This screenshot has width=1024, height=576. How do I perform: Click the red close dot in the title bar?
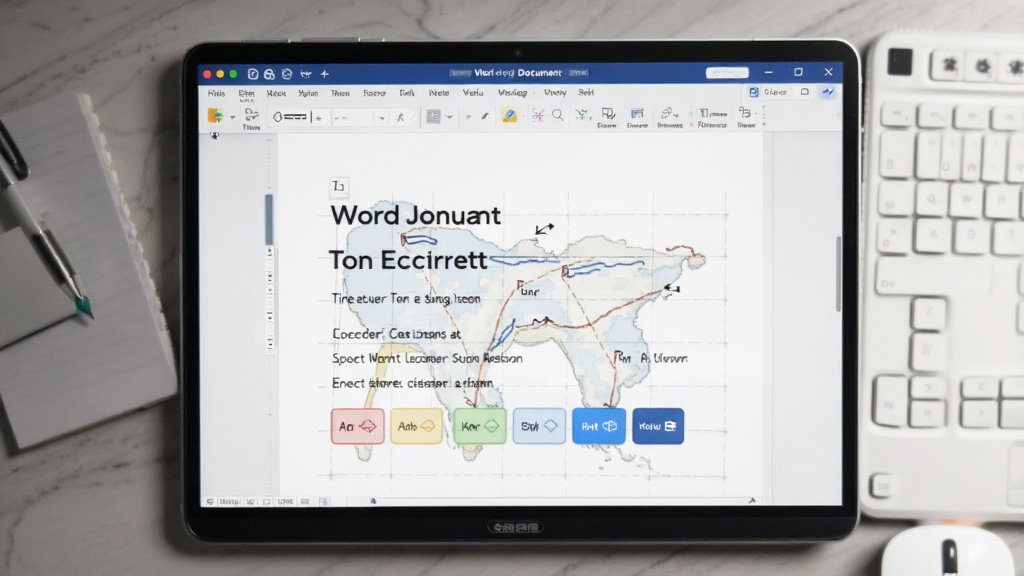(x=207, y=74)
